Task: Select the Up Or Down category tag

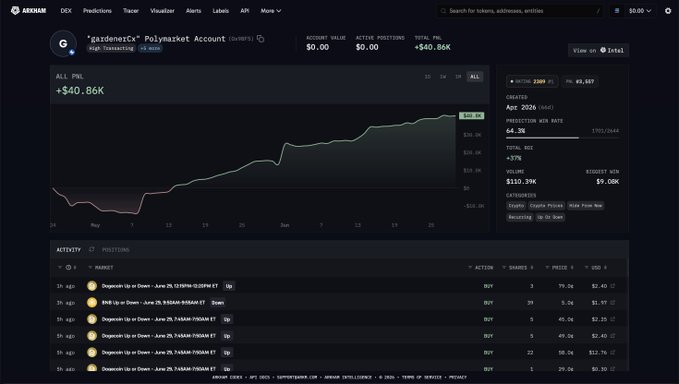Action: [550, 217]
